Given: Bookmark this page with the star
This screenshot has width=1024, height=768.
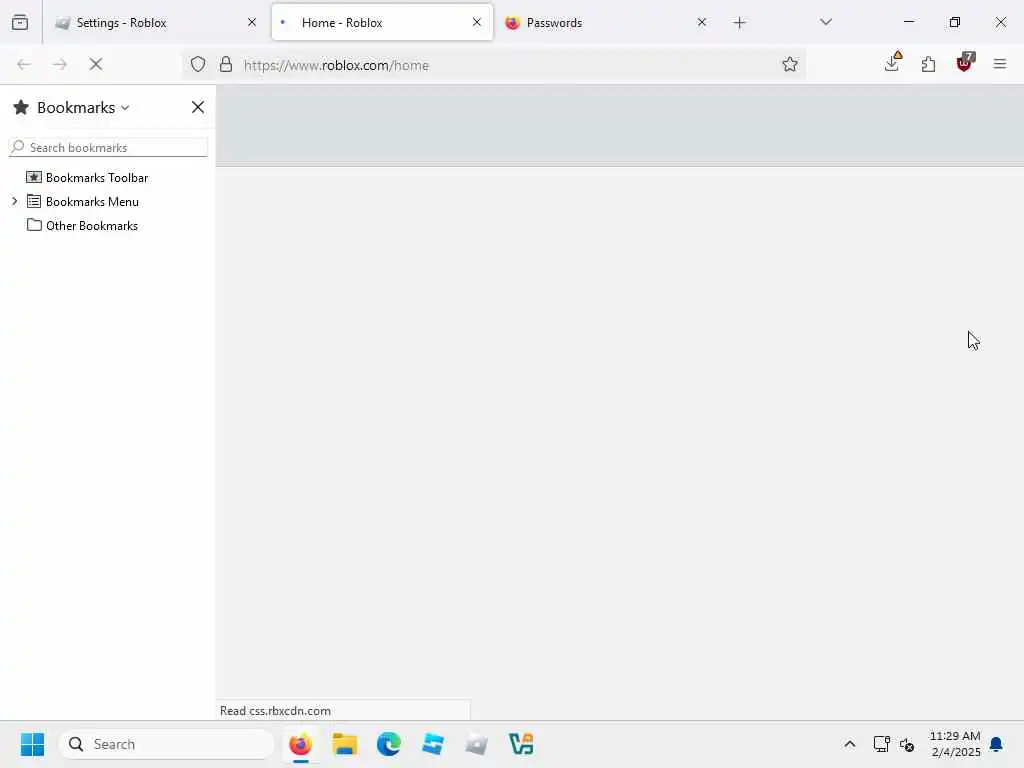Looking at the screenshot, I should point(790,64).
